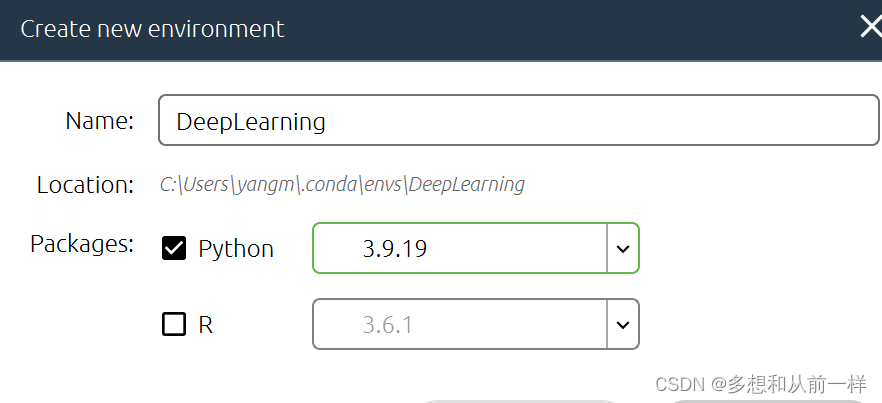Click the R label text

click(x=205, y=325)
